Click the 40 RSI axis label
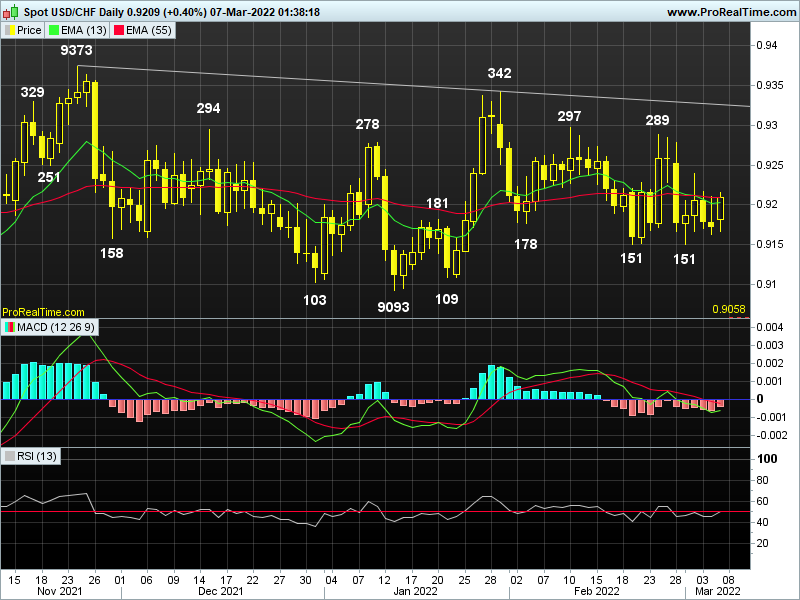This screenshot has height=600, width=800. click(x=762, y=522)
